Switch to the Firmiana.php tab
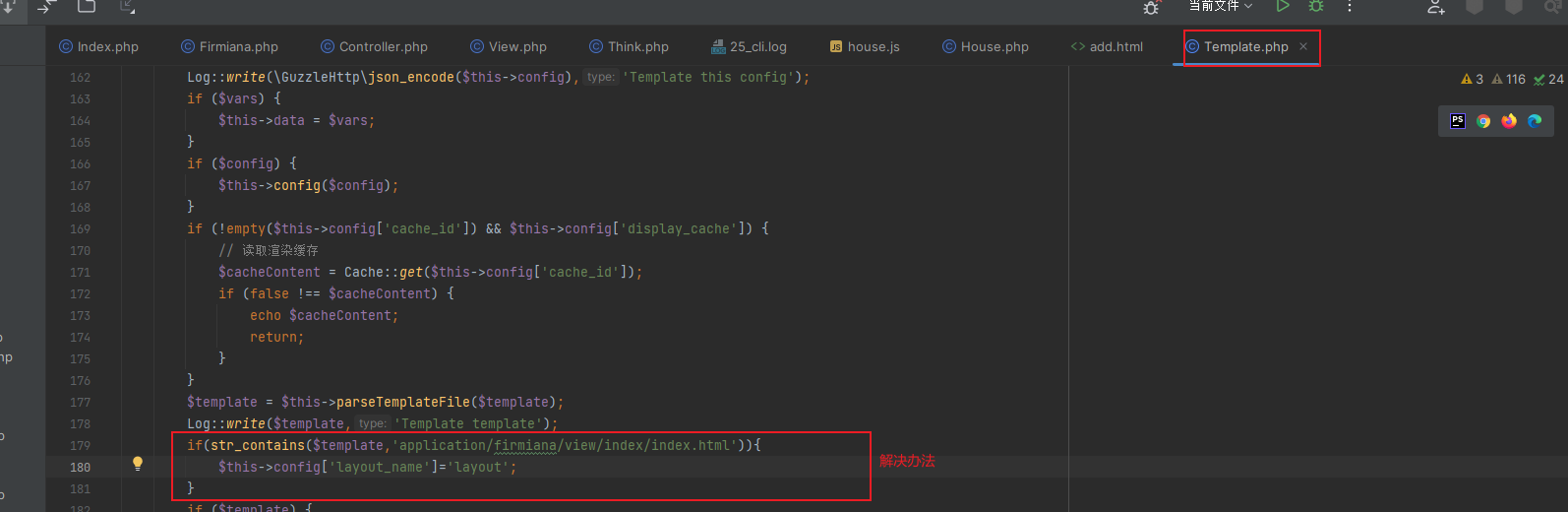The height and width of the screenshot is (512, 1568). (x=229, y=46)
